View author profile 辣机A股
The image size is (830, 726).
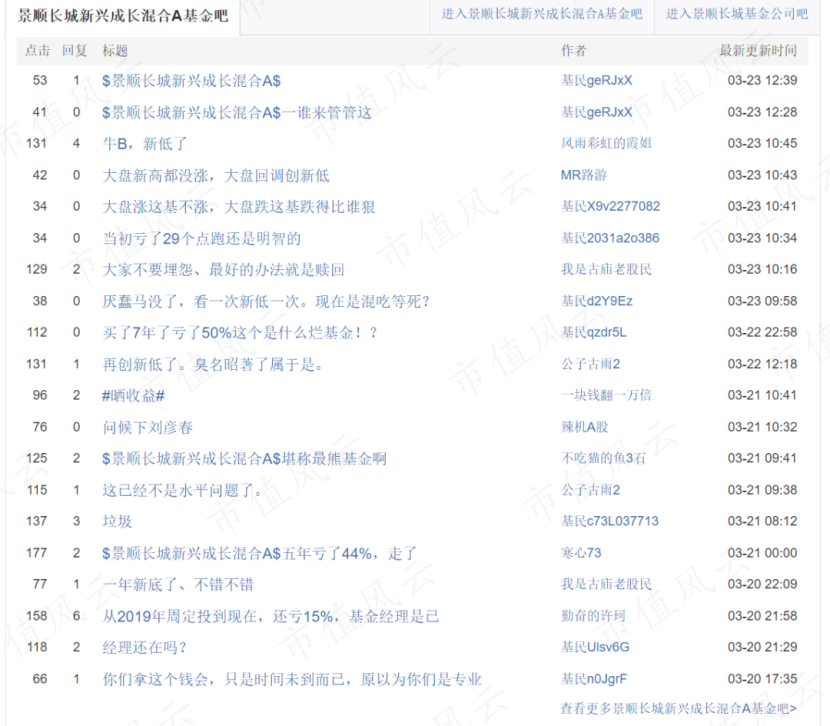pos(584,427)
